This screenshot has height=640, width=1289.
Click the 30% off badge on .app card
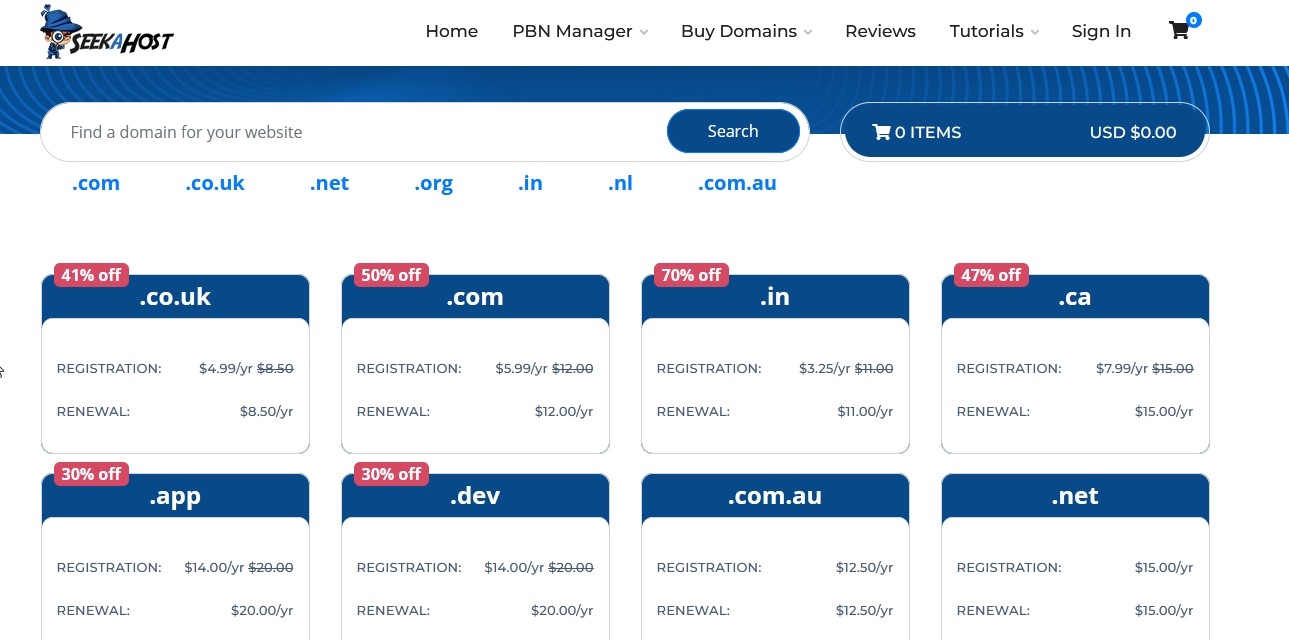[x=90, y=474]
